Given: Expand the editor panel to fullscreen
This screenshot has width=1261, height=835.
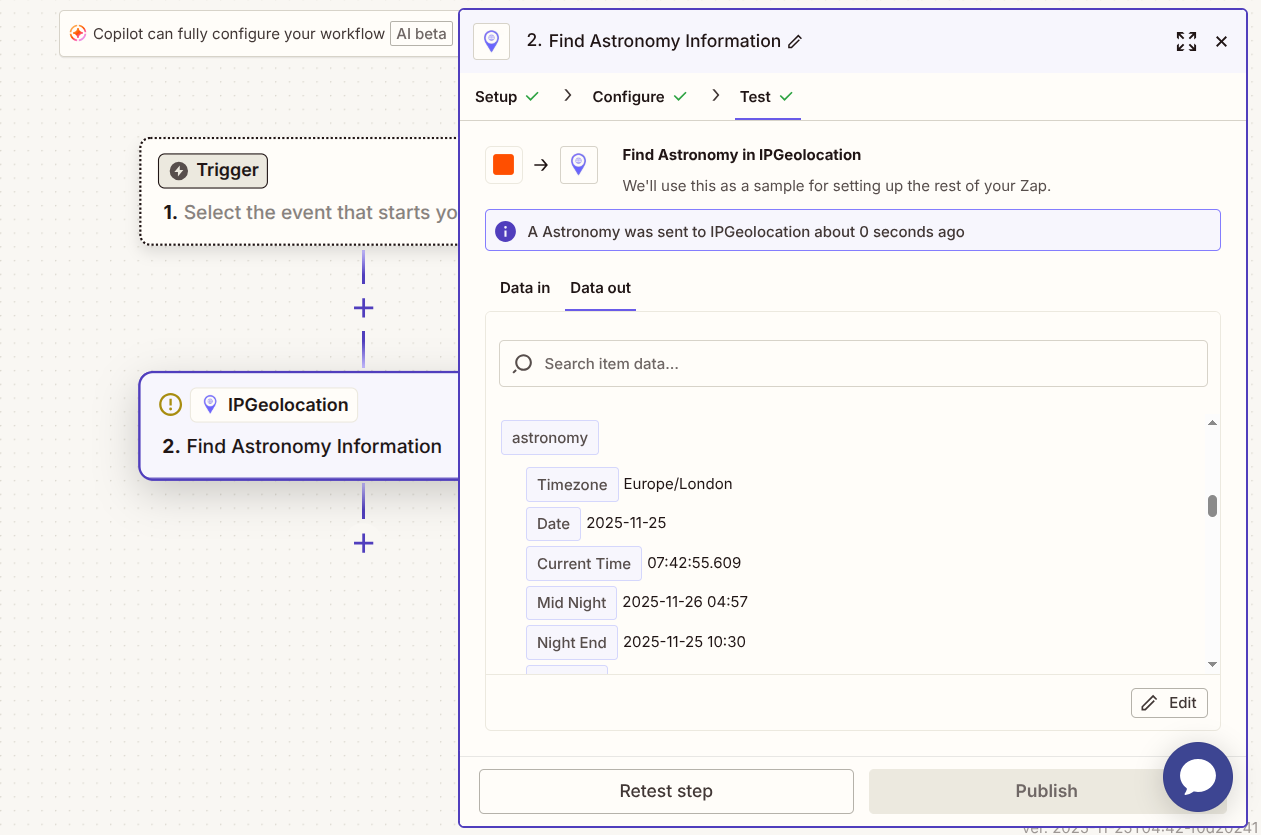Looking at the screenshot, I should coord(1186,42).
